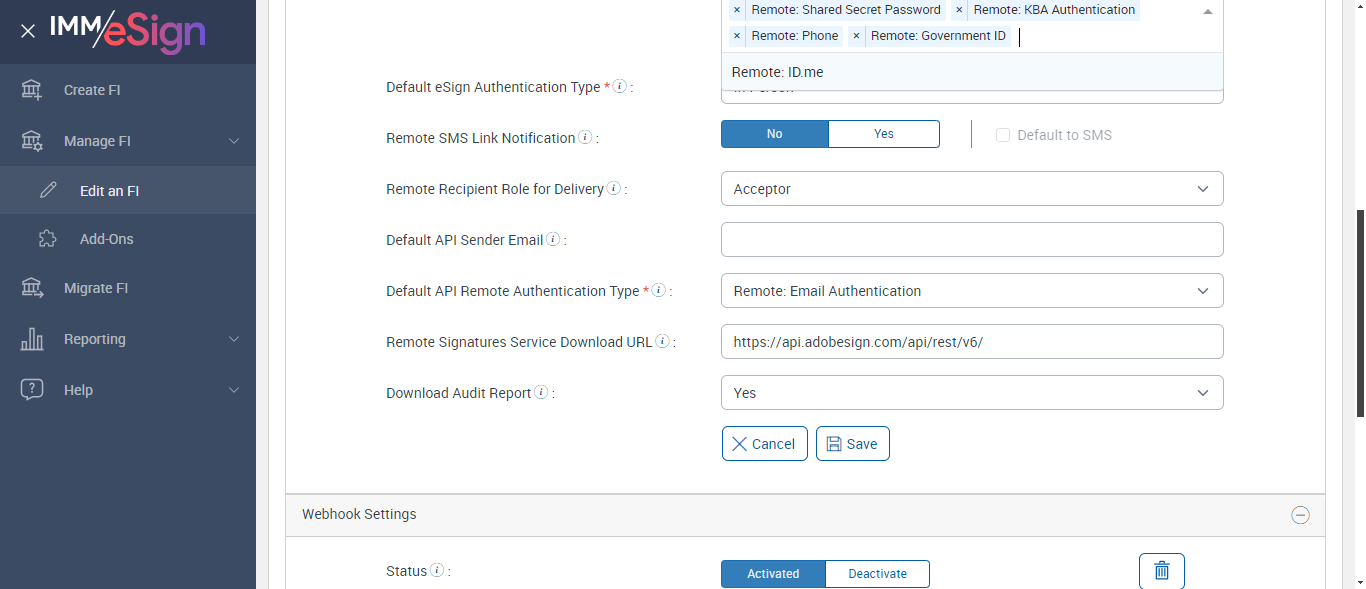
Task: Open Default API Remote Authentication Type dropdown
Action: tap(971, 291)
